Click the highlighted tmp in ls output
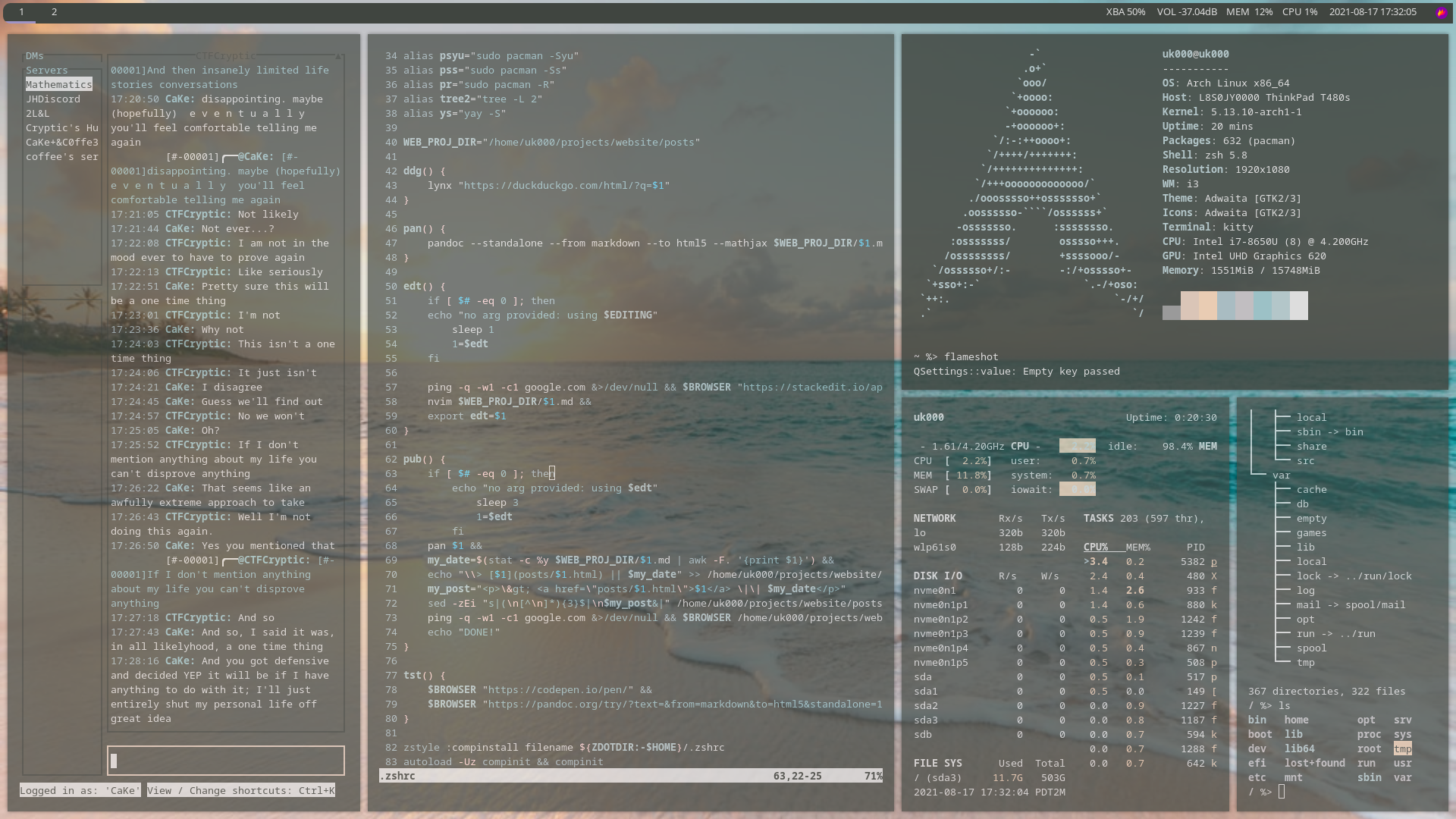The width and height of the screenshot is (1456, 819). pos(1403,749)
